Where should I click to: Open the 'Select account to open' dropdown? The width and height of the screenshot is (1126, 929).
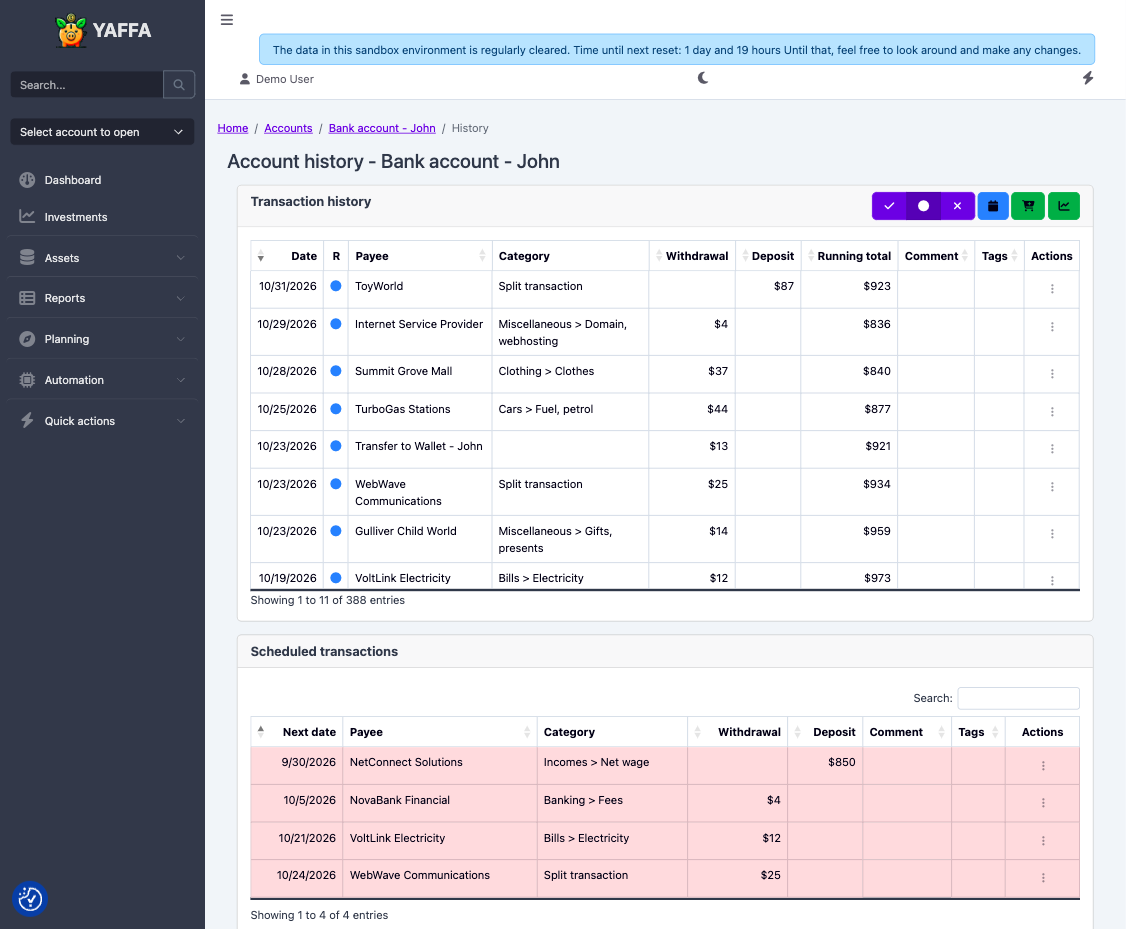pos(102,132)
